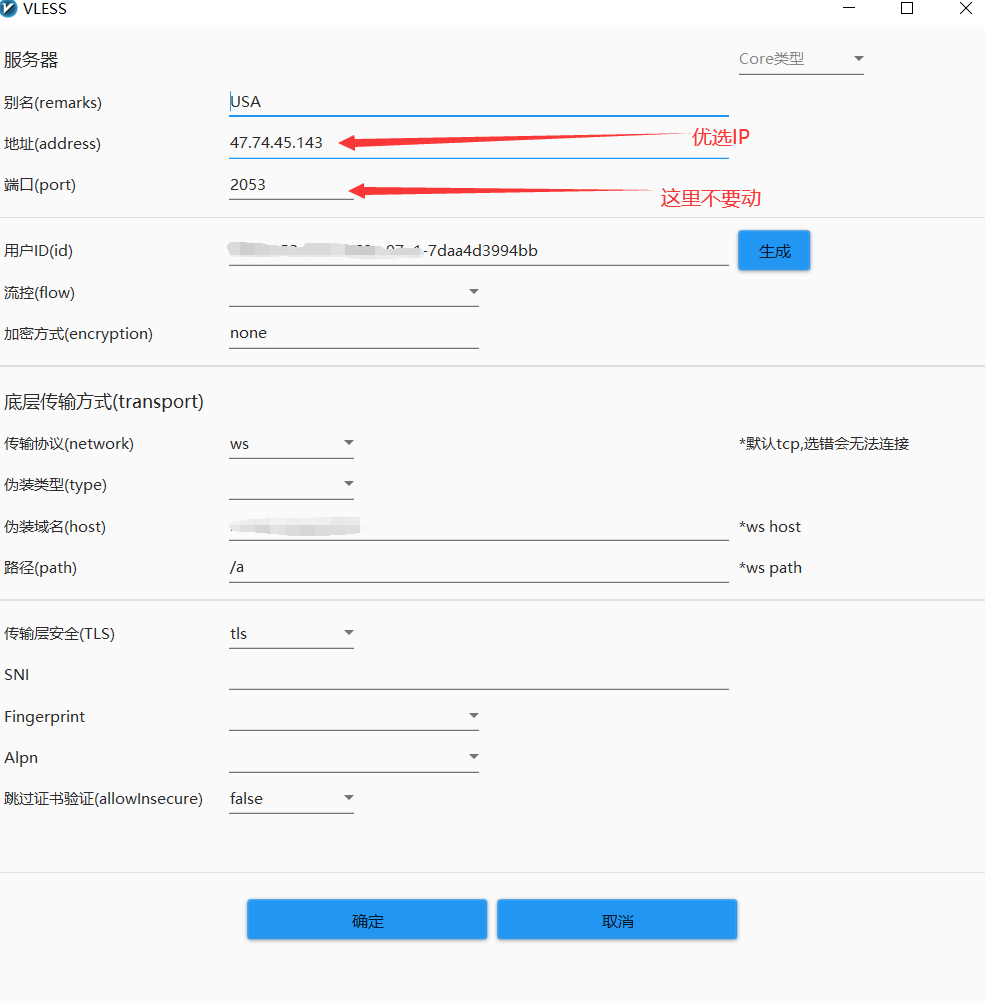The width and height of the screenshot is (985, 1003).
Task: Toggle the allowInsecure dropdown showing false
Action: (x=291, y=798)
